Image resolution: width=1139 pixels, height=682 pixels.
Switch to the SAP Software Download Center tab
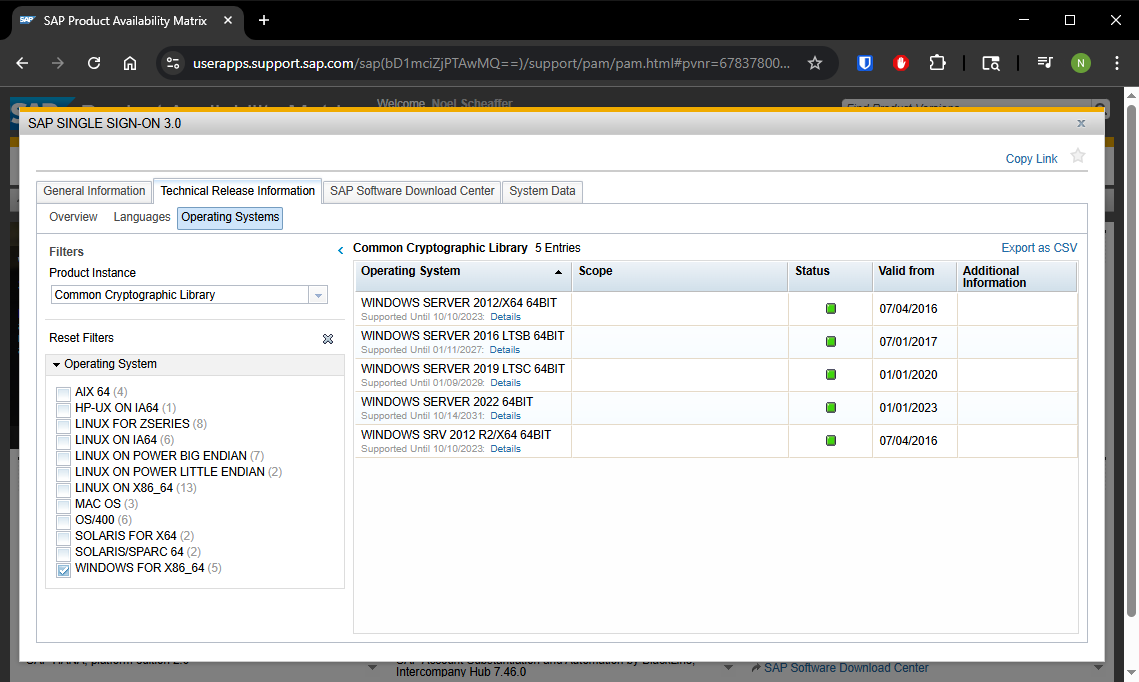click(412, 191)
